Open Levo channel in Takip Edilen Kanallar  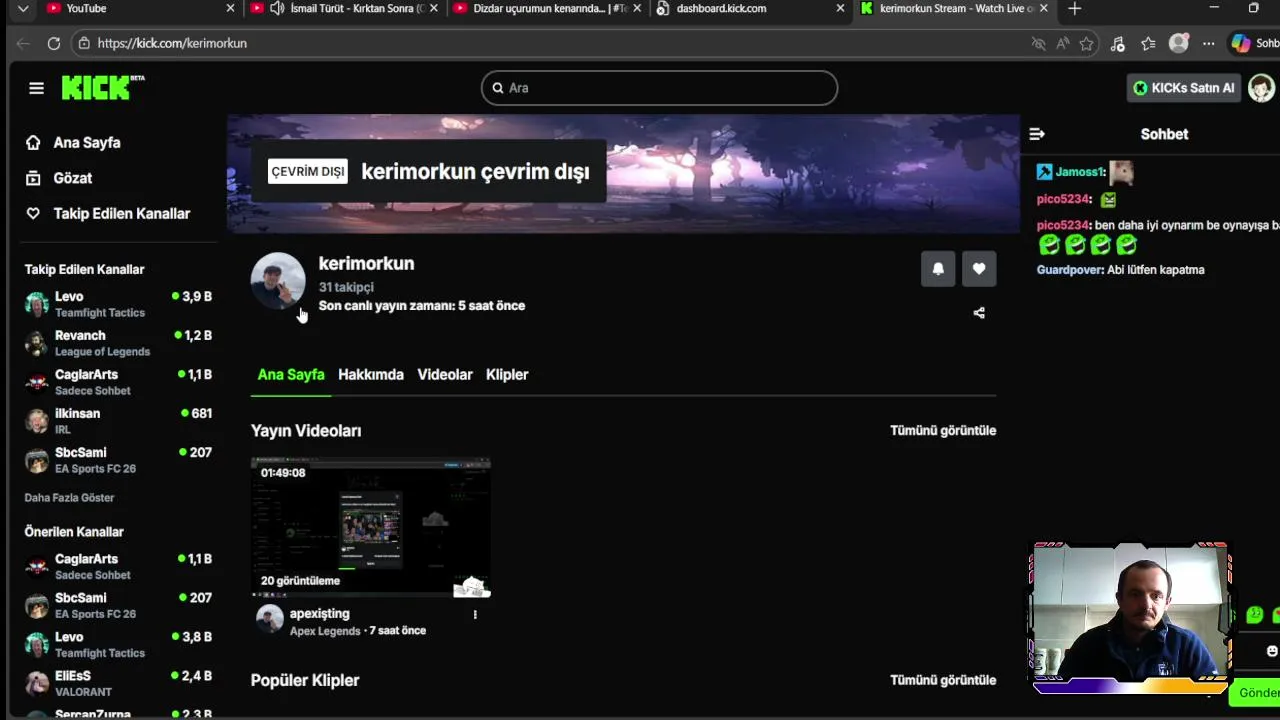(x=118, y=304)
